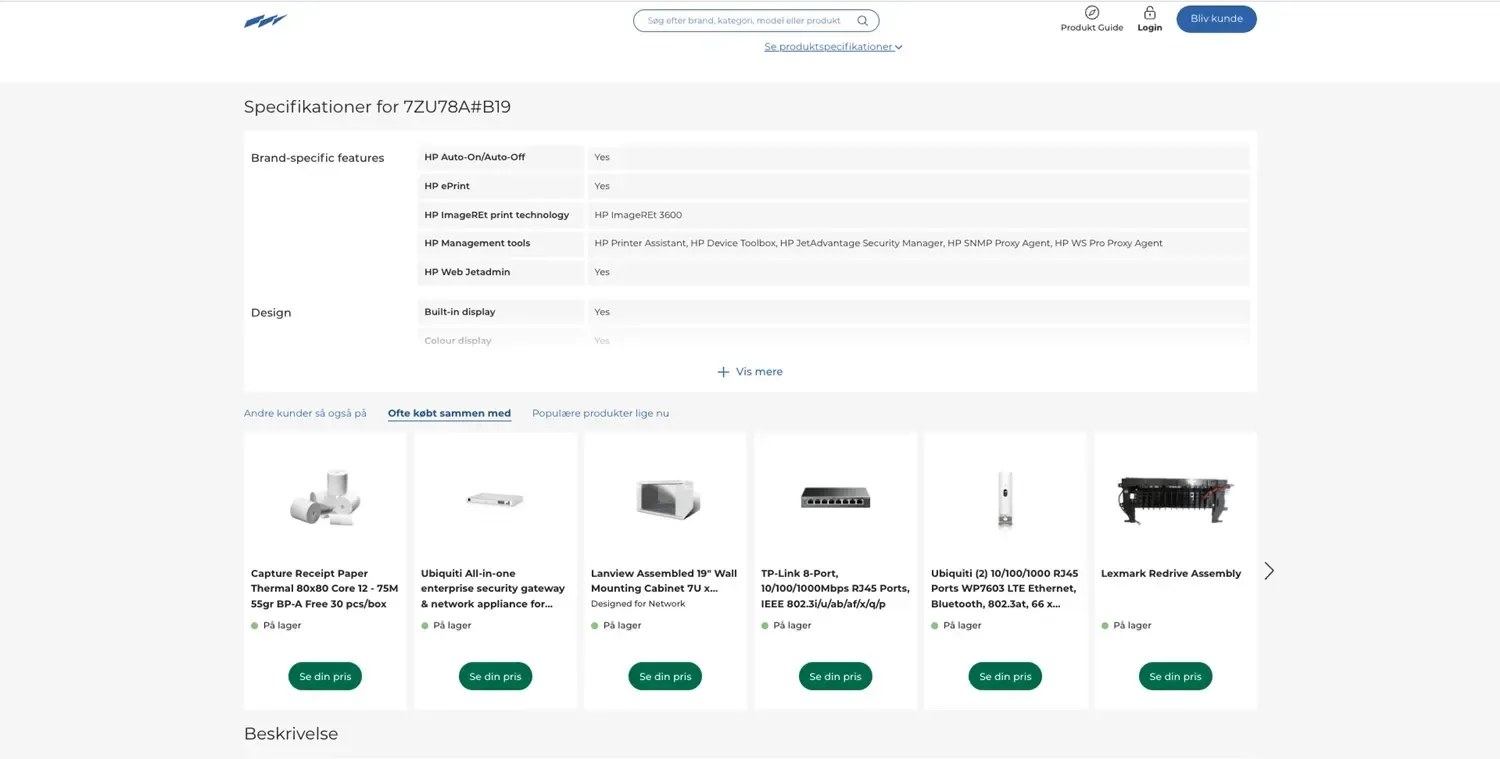Show next products with carousel arrow
The height and width of the screenshot is (759, 1500).
pos(1269,571)
